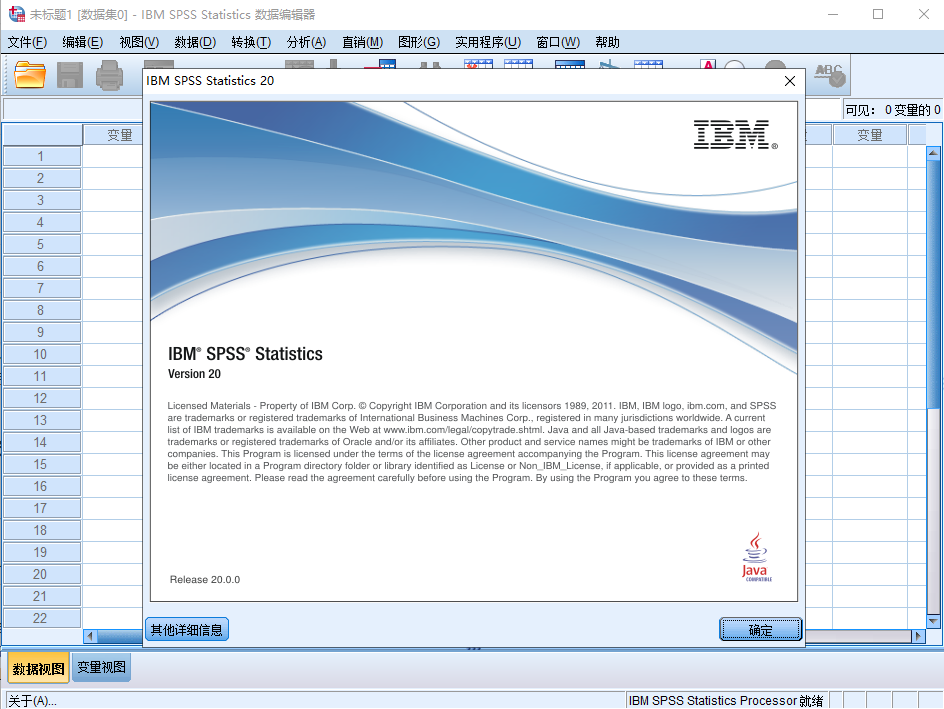Click the 其他详细信息 button
The width and height of the screenshot is (944, 709).
(x=186, y=630)
